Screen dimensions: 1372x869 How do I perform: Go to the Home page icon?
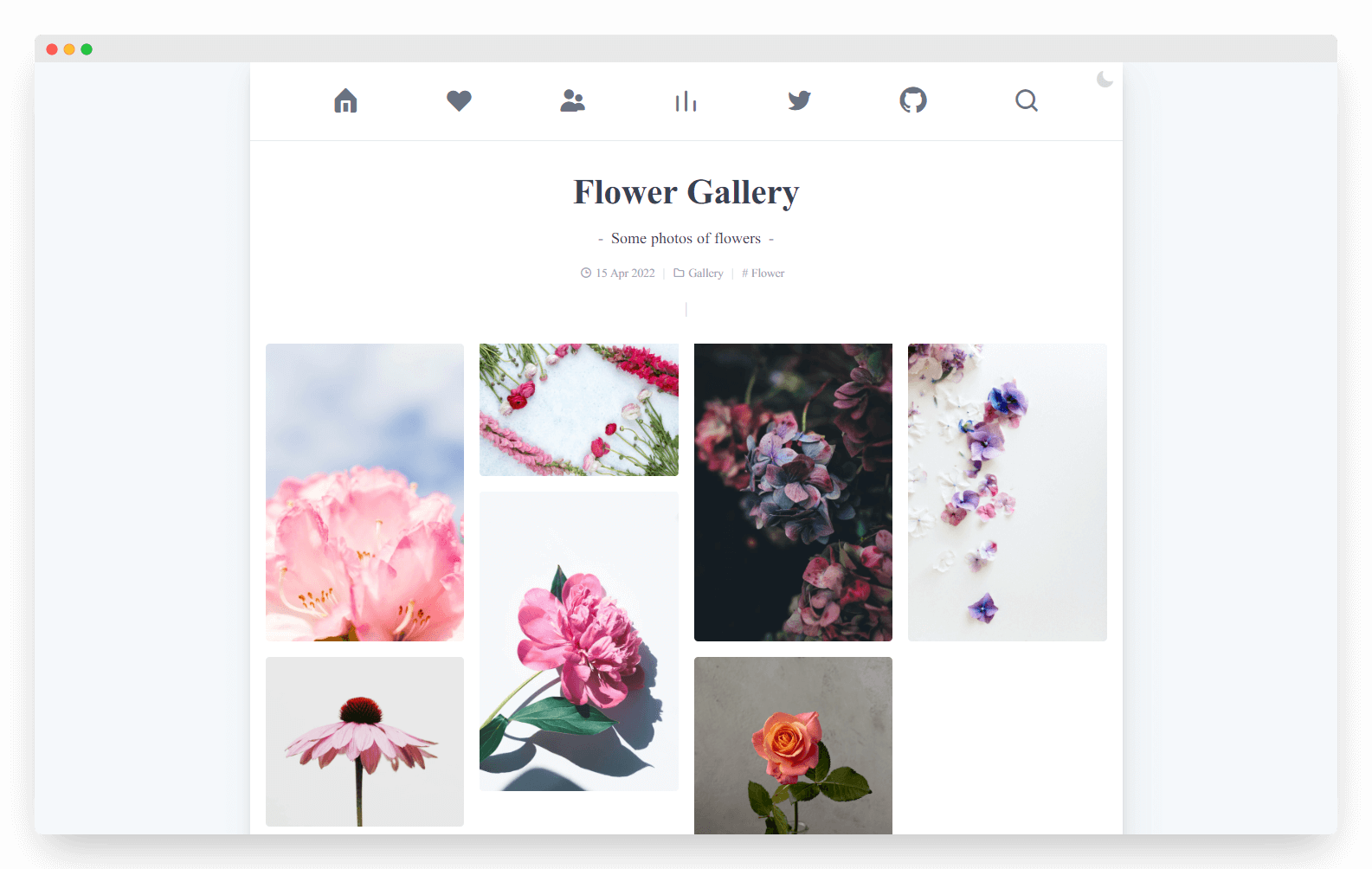pos(345,100)
